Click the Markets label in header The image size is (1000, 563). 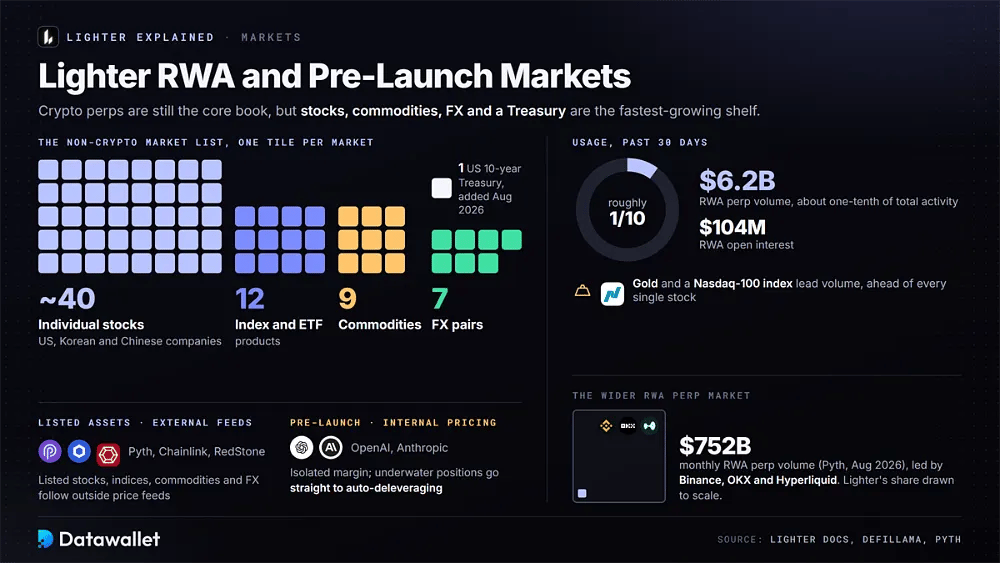(x=270, y=37)
